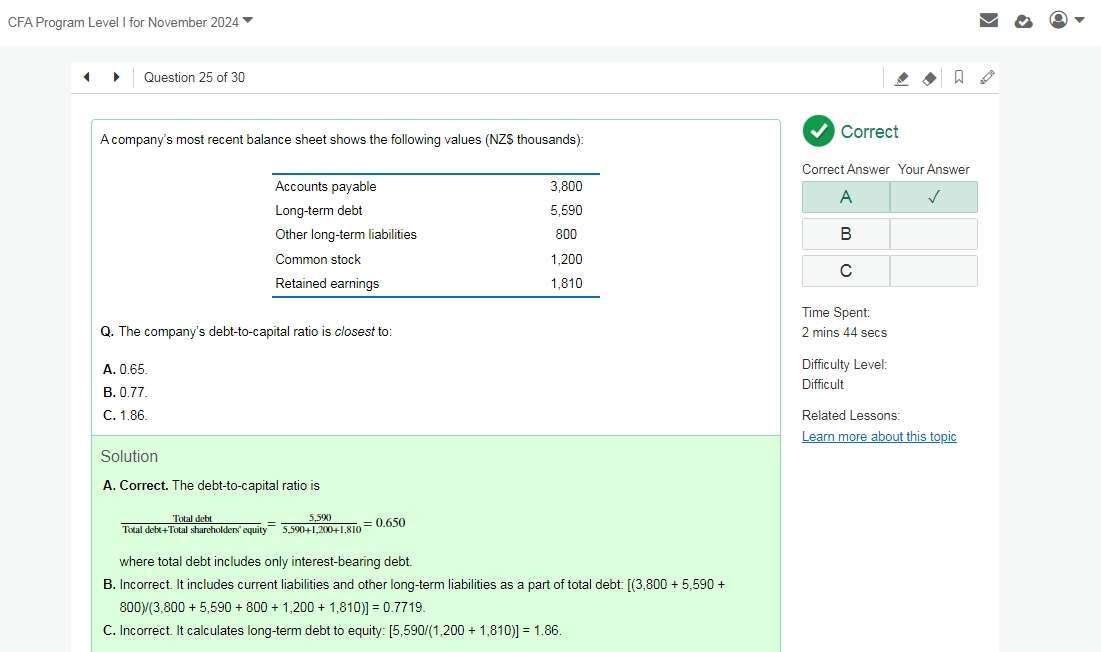Go to the next question arrow

(116, 77)
